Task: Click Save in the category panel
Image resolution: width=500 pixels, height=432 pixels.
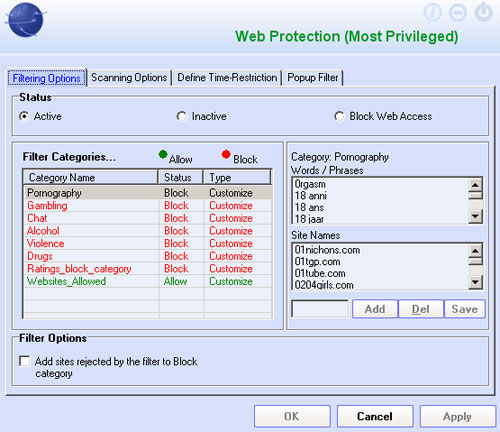Action: pyautogui.click(x=465, y=309)
